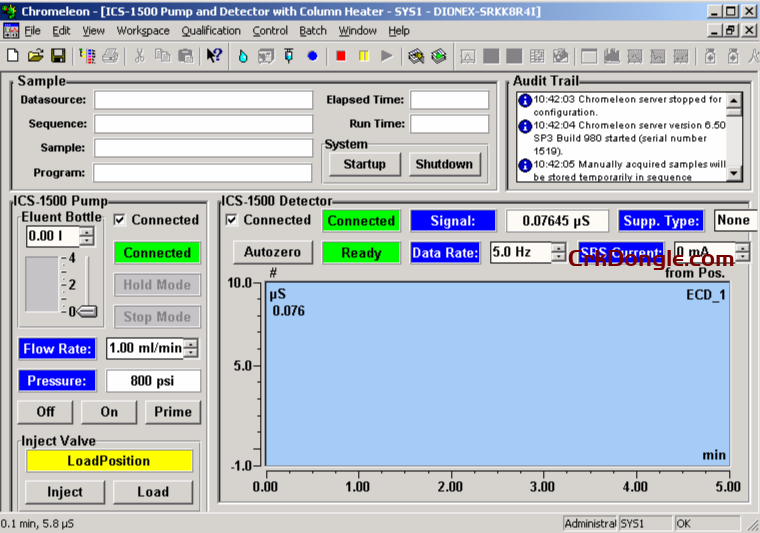
Task: Click the Supp. Type None field
Action: point(735,220)
